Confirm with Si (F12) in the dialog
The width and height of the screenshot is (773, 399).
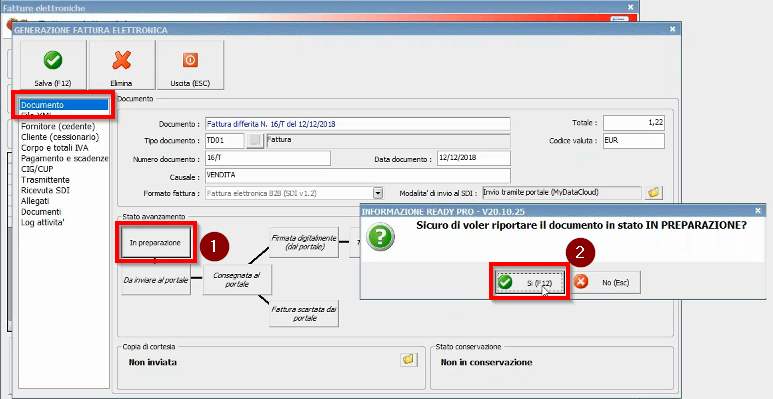(x=529, y=283)
